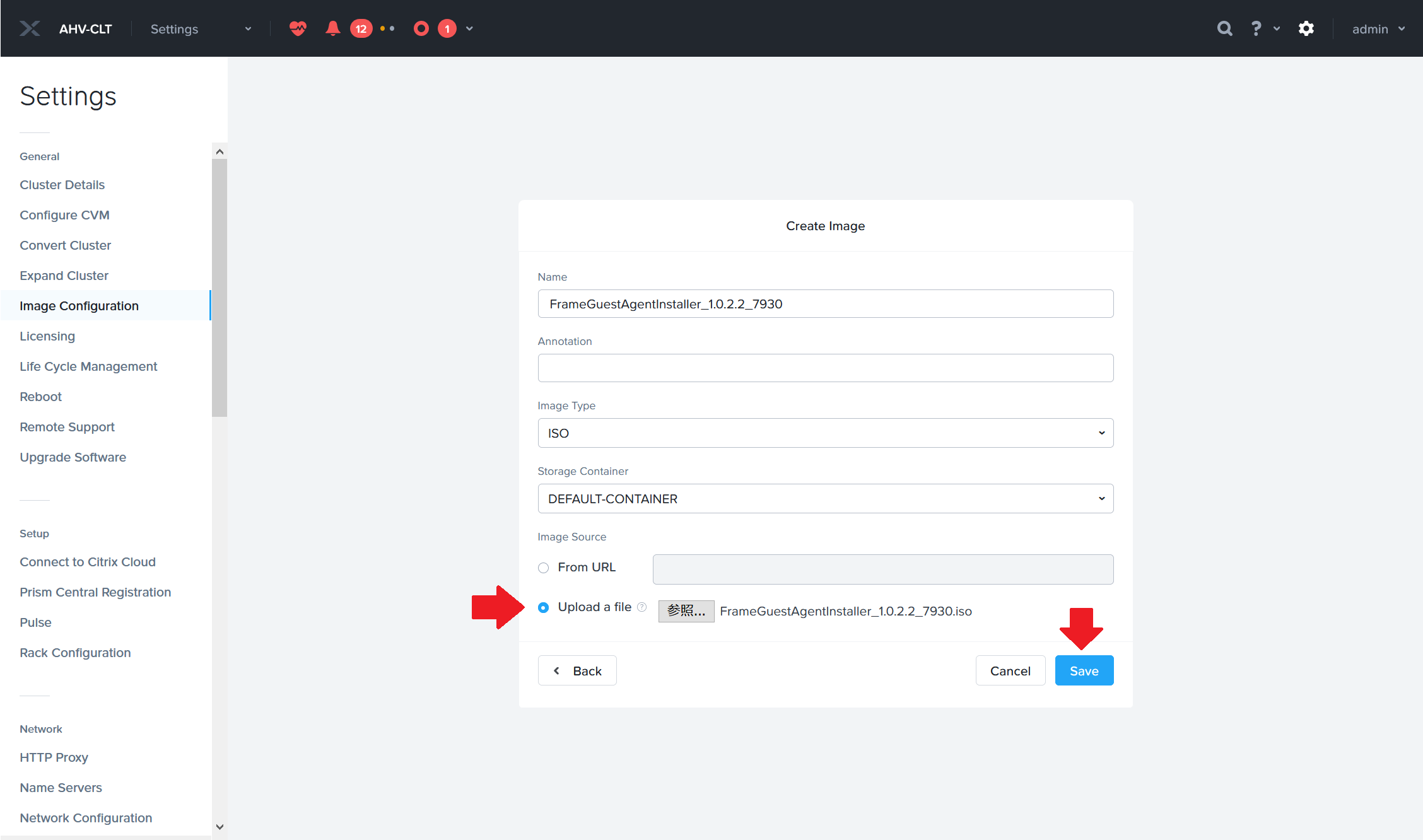1423x840 pixels.
Task: Open the admin user menu
Action: click(1378, 28)
